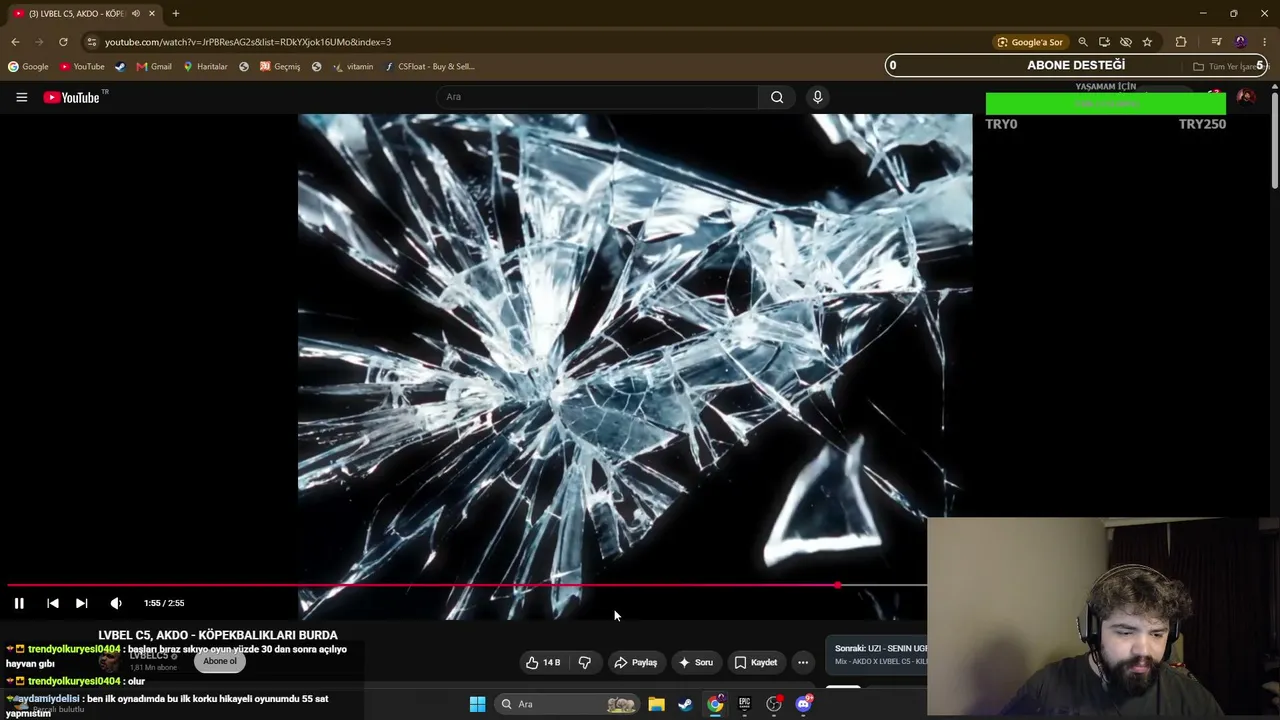Image resolution: width=1280 pixels, height=720 pixels.
Task: Open the zoom magnifier in address bar
Action: (x=1083, y=42)
